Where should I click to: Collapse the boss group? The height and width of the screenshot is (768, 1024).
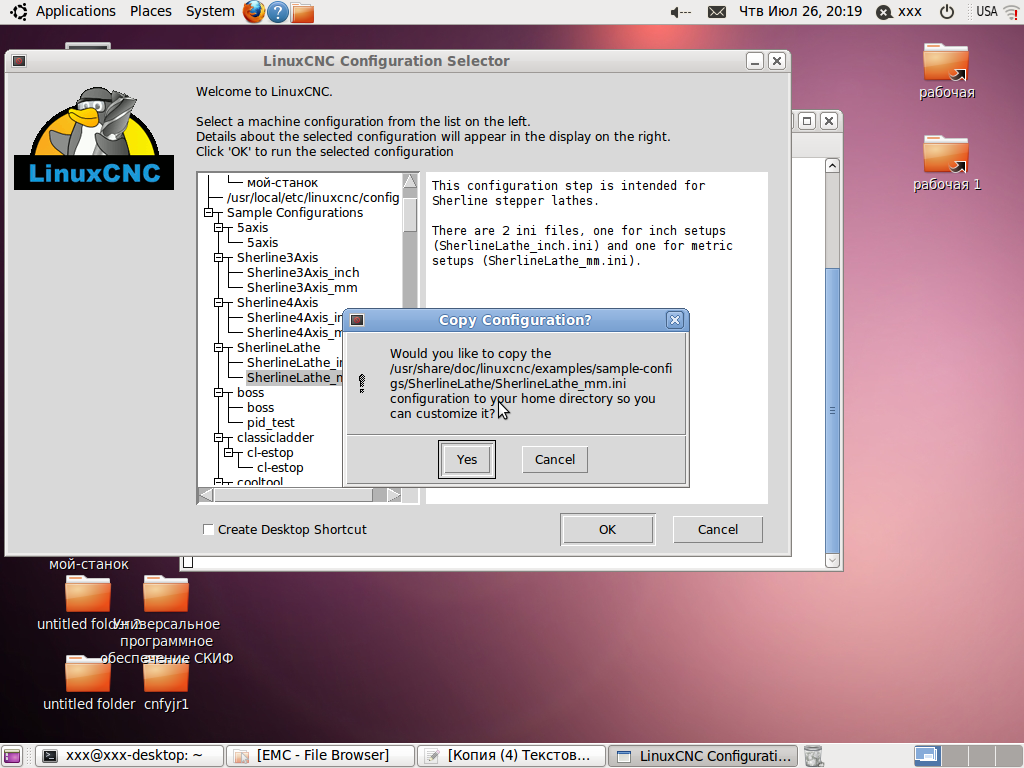click(x=219, y=393)
